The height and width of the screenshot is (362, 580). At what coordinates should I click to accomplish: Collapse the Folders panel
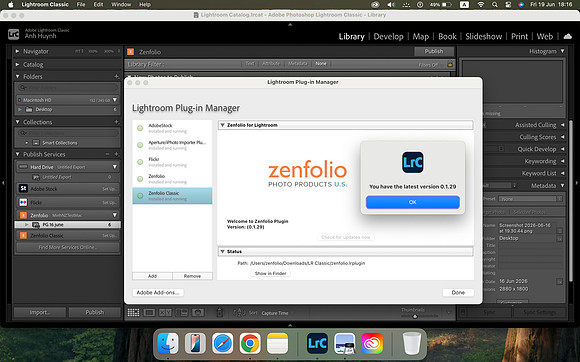coord(17,77)
